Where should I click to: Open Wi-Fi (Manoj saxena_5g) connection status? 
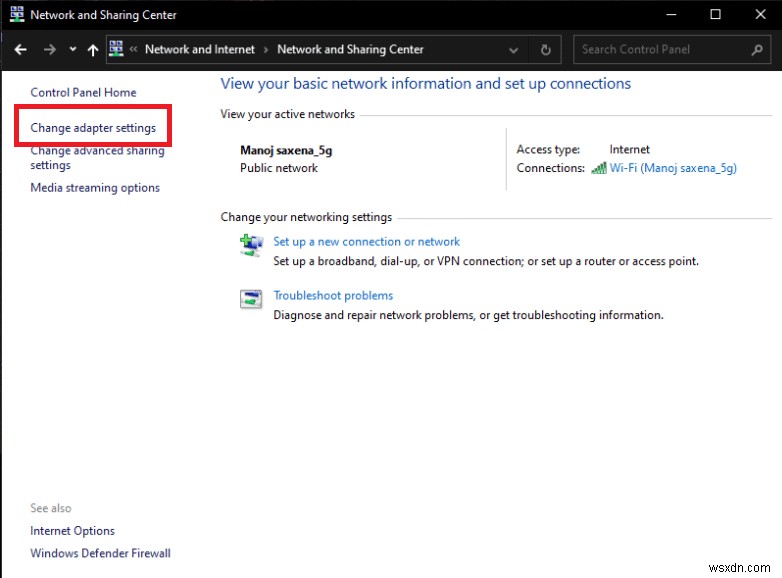(x=673, y=168)
